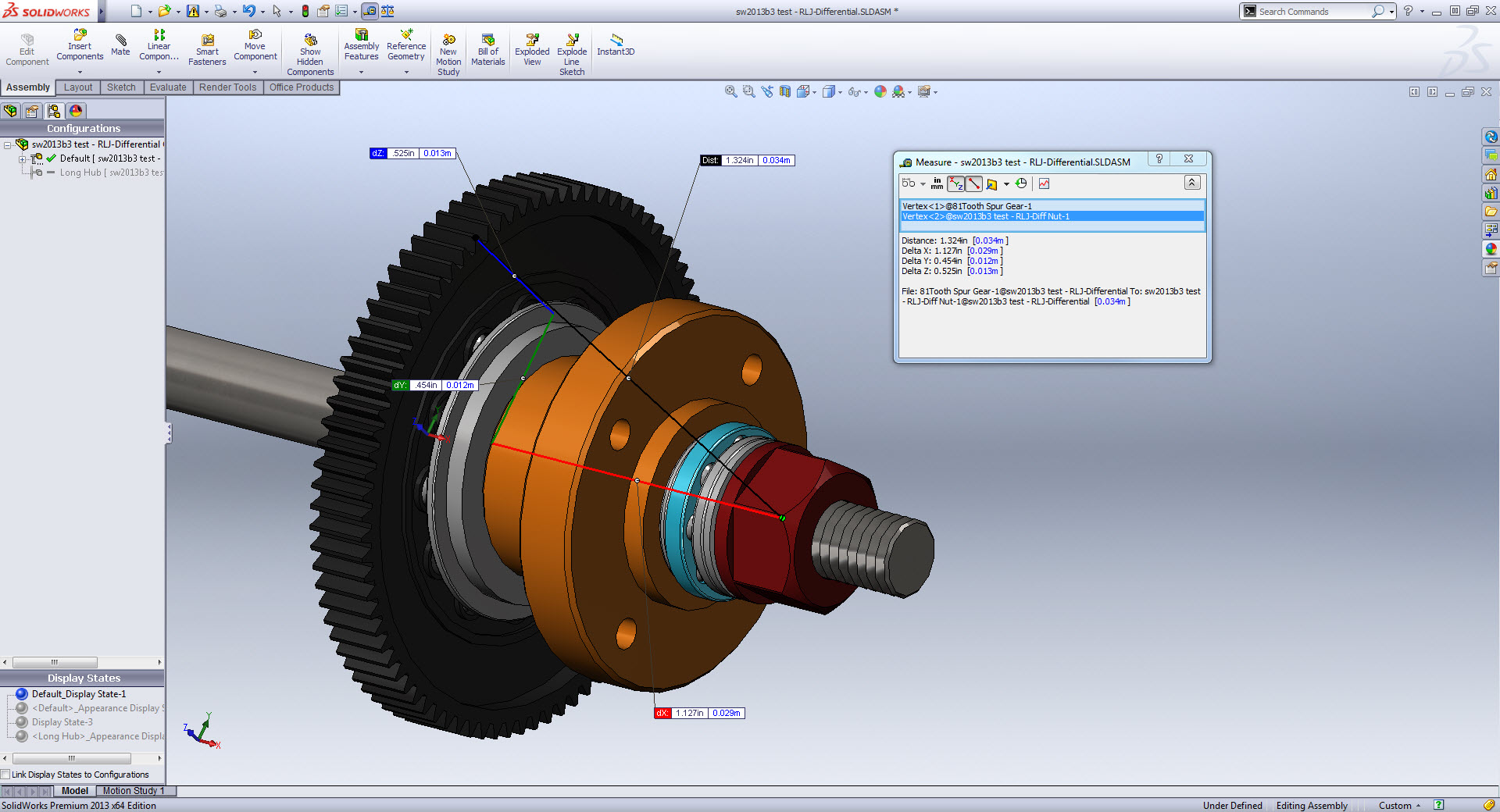Select Display State-3 radio button
The width and height of the screenshot is (1500, 812).
(22, 722)
